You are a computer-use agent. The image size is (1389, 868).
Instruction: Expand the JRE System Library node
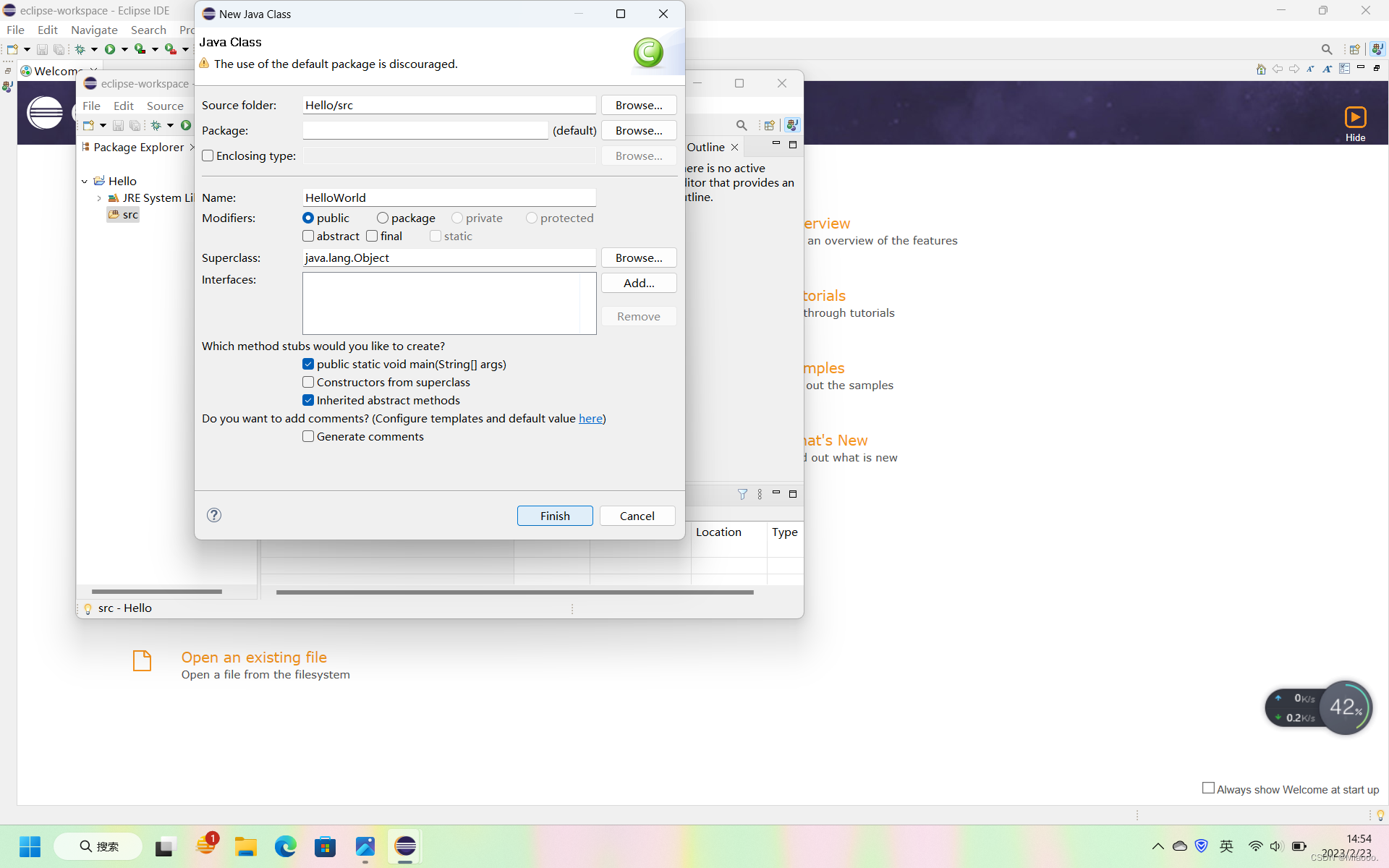click(x=99, y=197)
